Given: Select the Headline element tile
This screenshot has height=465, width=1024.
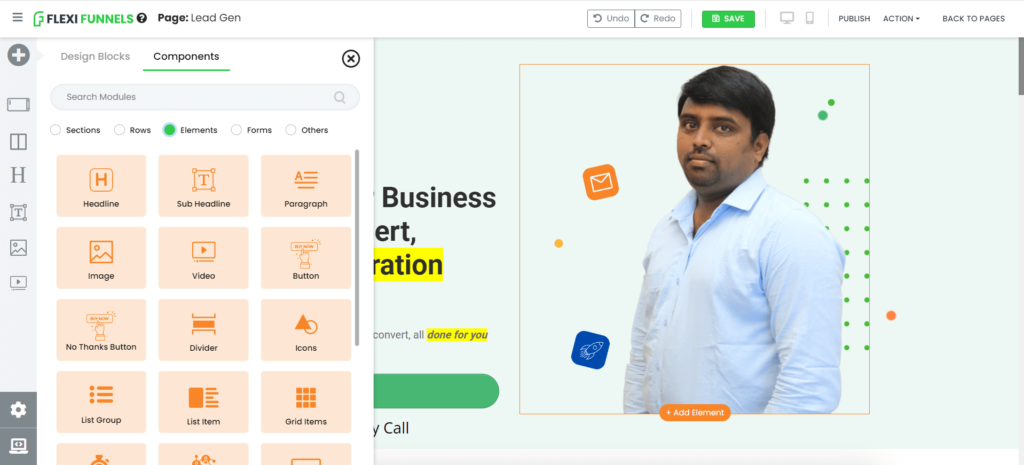Looking at the screenshot, I should 101,185.
